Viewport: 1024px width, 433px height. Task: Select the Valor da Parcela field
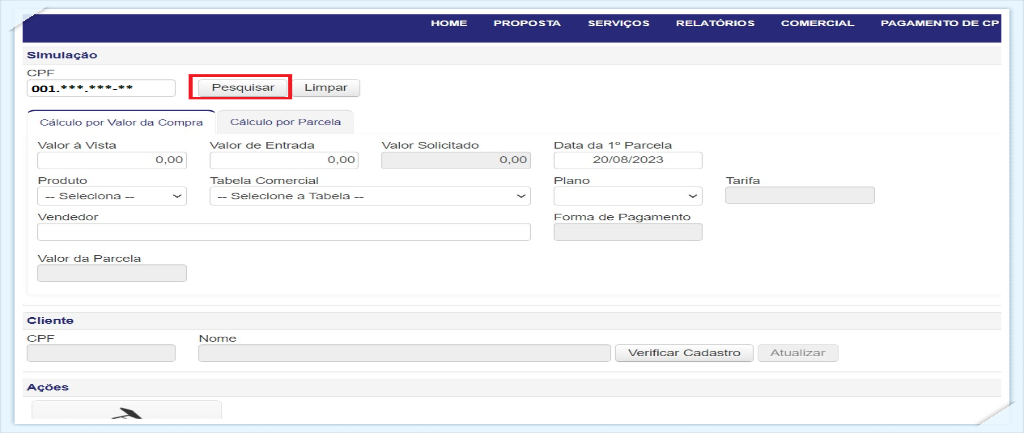pyautogui.click(x=112, y=273)
